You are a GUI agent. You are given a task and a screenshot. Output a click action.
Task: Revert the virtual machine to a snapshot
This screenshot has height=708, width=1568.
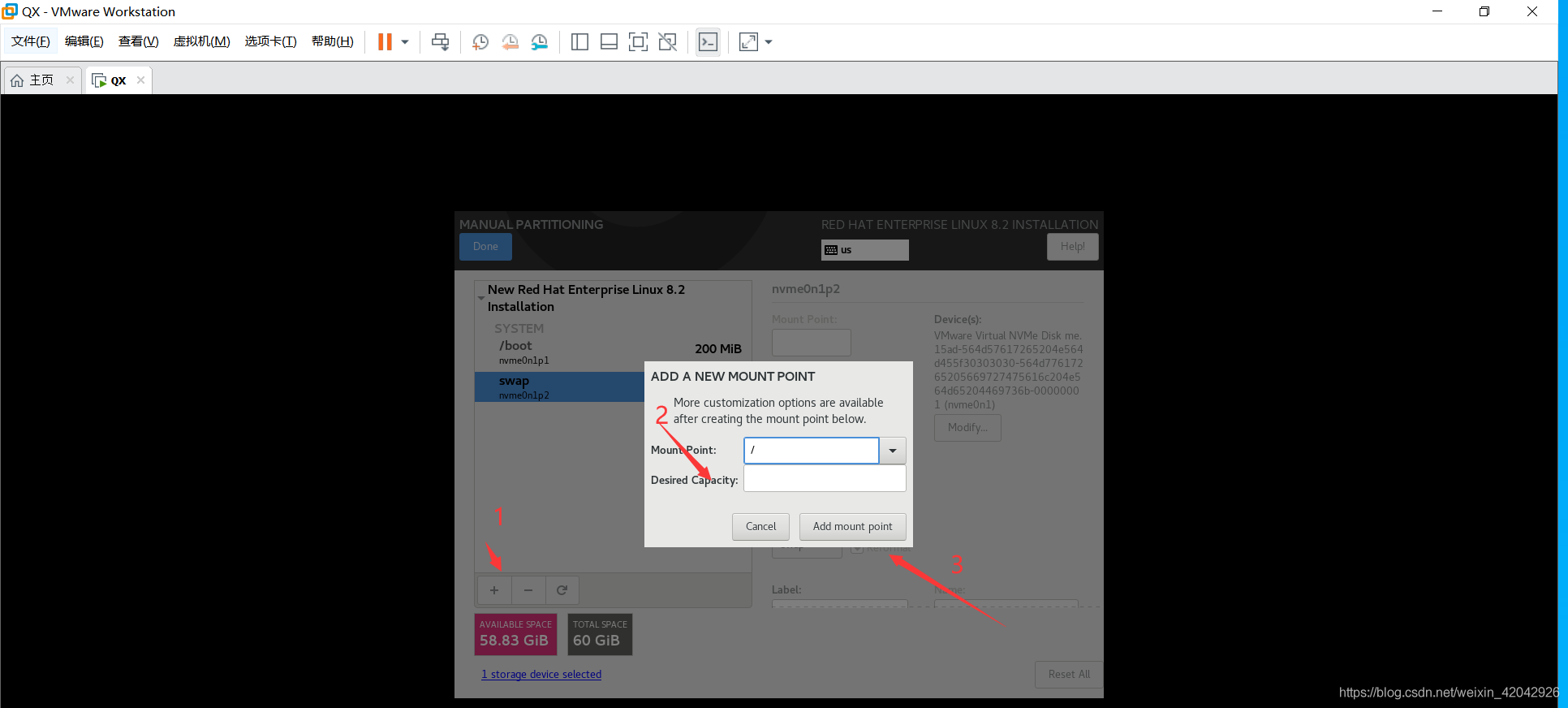click(510, 42)
